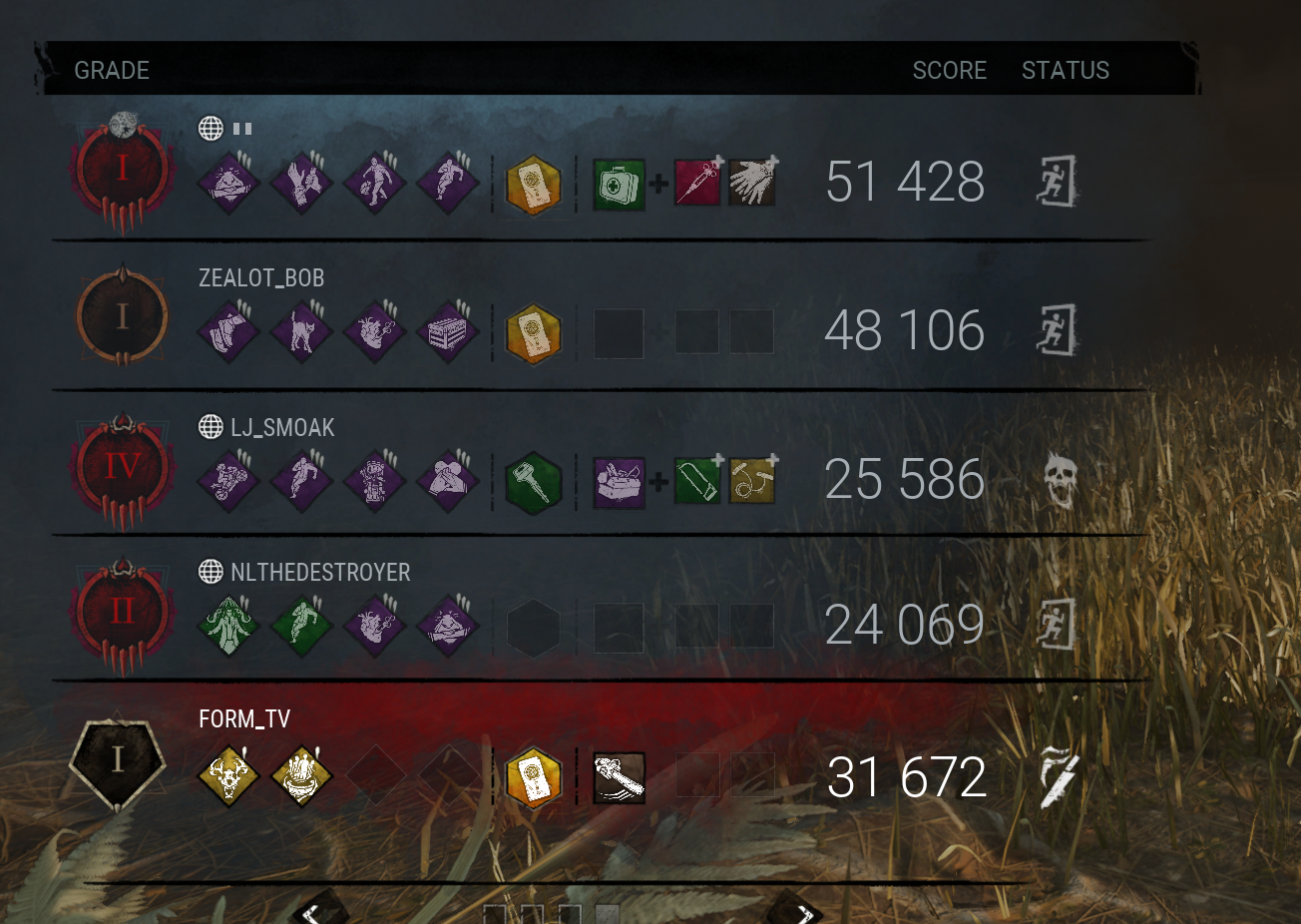Click ZEALOT_BOB's wooden crate perk icon
This screenshot has width=1301, height=924.
click(x=447, y=331)
